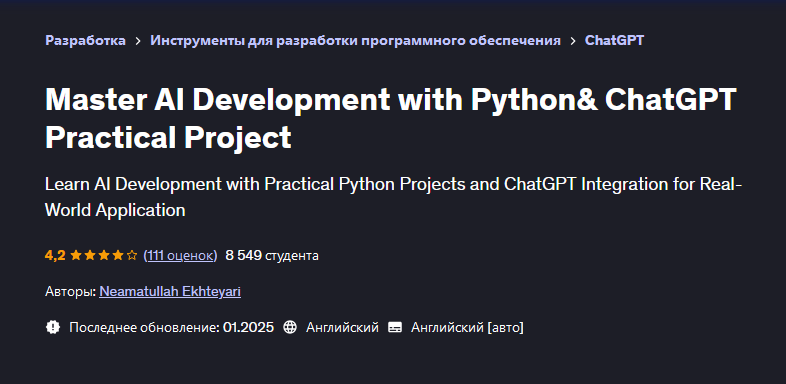Click the Английский [авто] subtitles text
This screenshot has width=786, height=384.
(467, 327)
